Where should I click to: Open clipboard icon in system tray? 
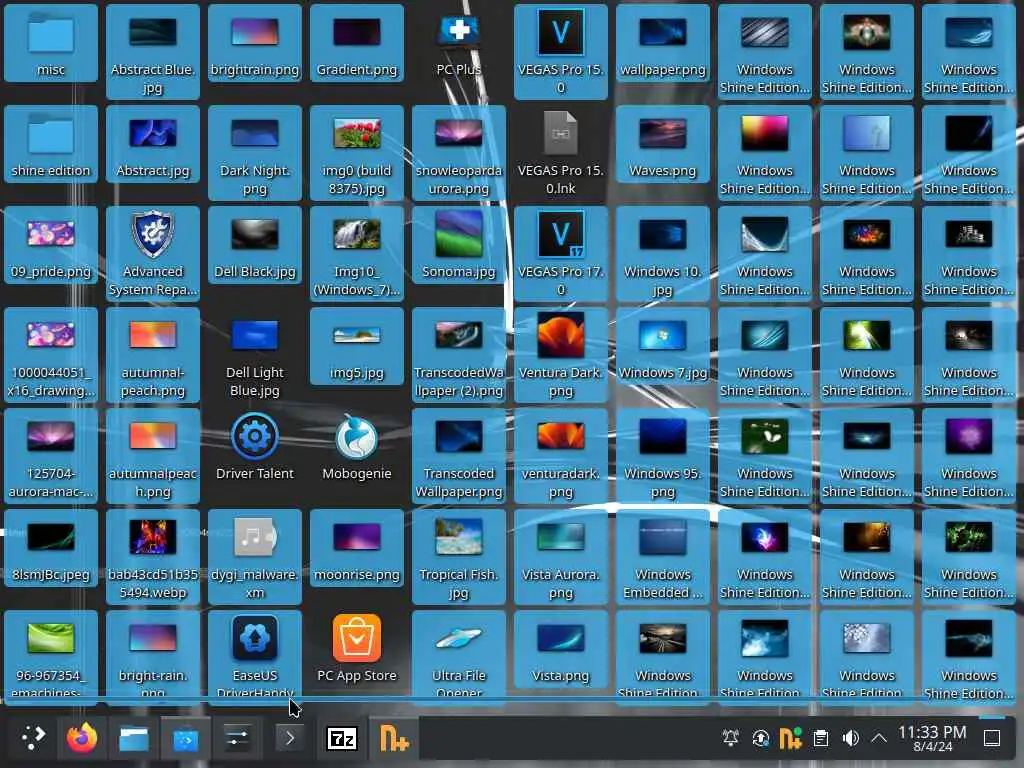pyautogui.click(x=820, y=739)
